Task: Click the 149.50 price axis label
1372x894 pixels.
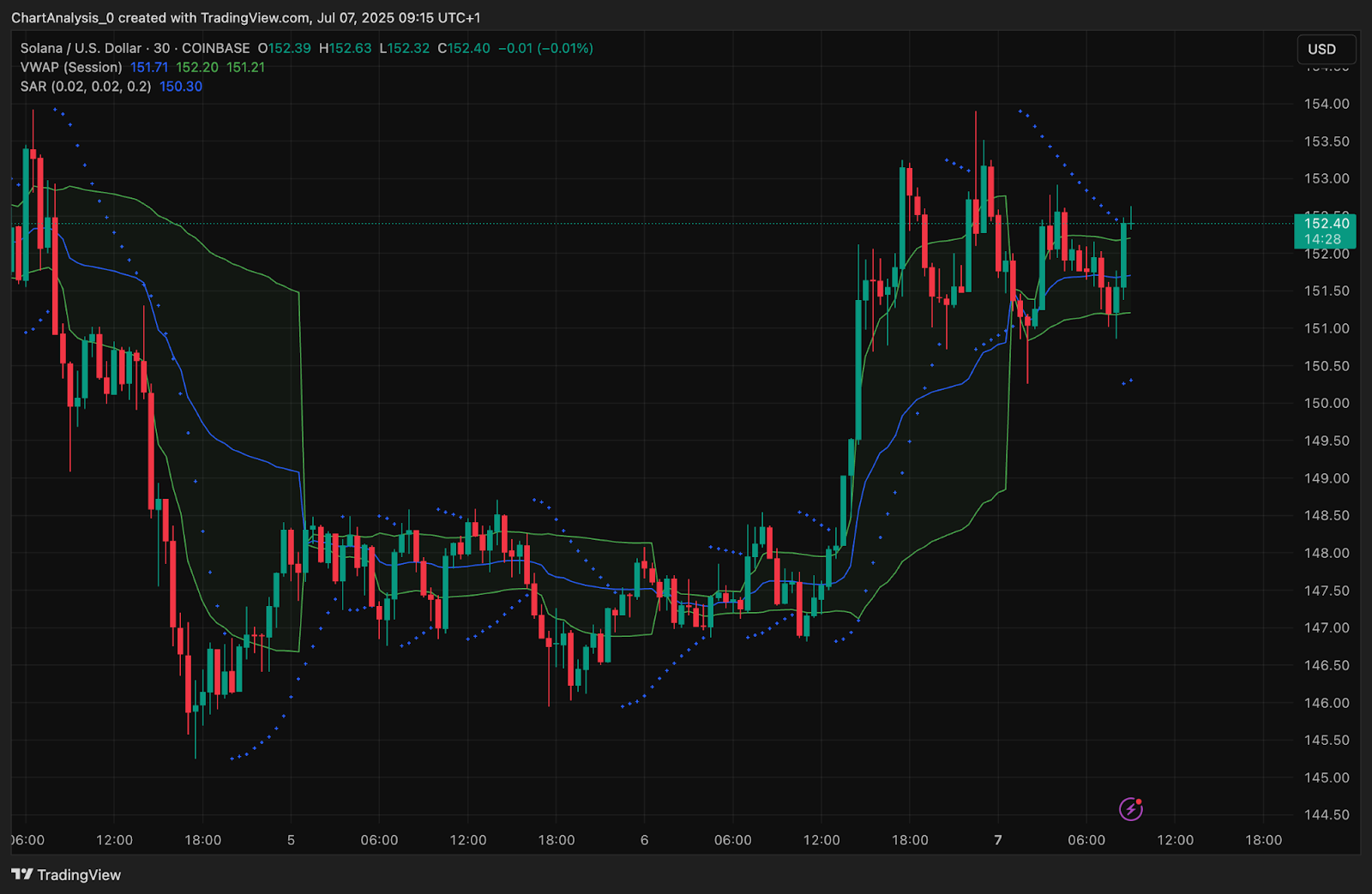Action: (x=1327, y=441)
